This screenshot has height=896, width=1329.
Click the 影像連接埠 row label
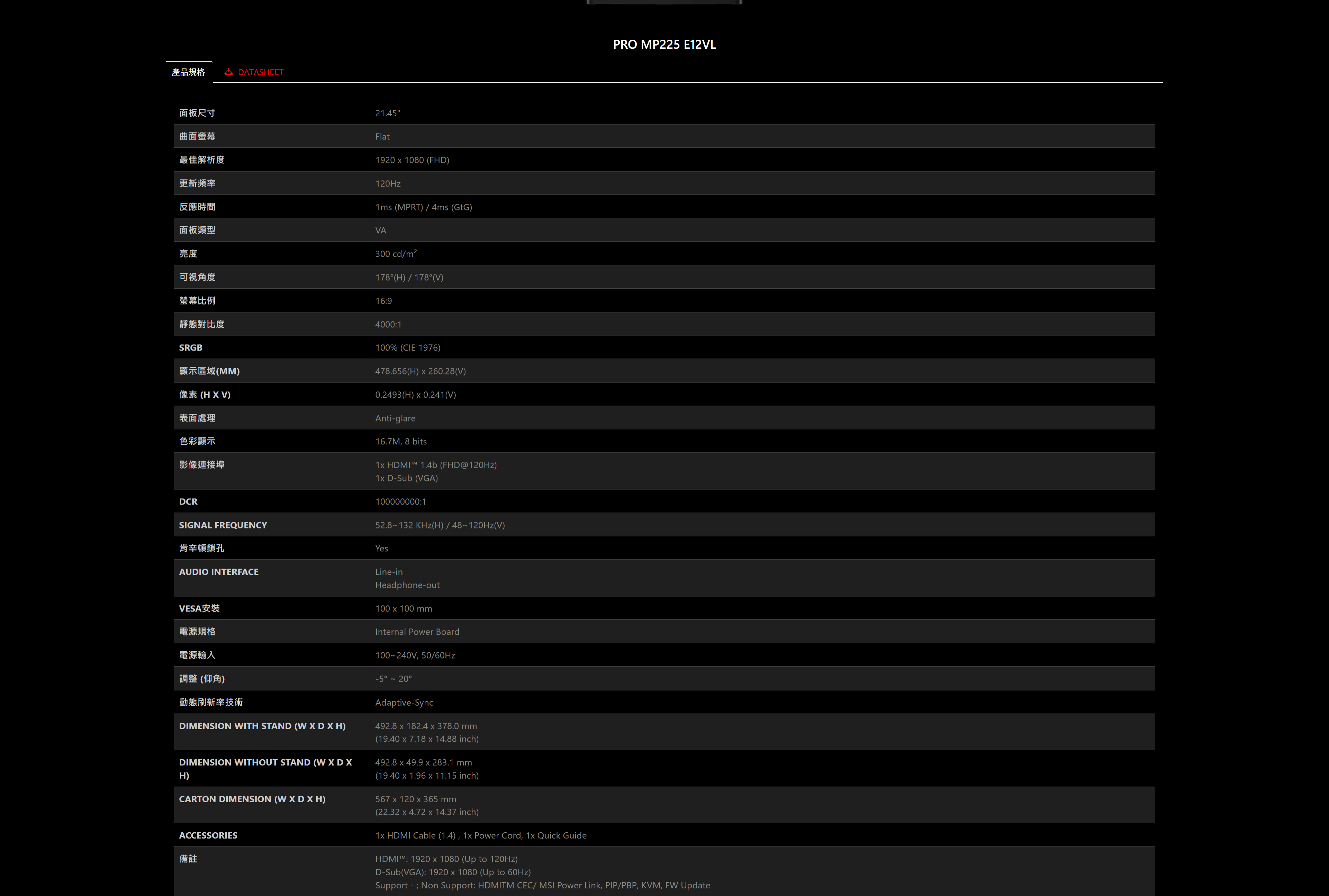[202, 464]
